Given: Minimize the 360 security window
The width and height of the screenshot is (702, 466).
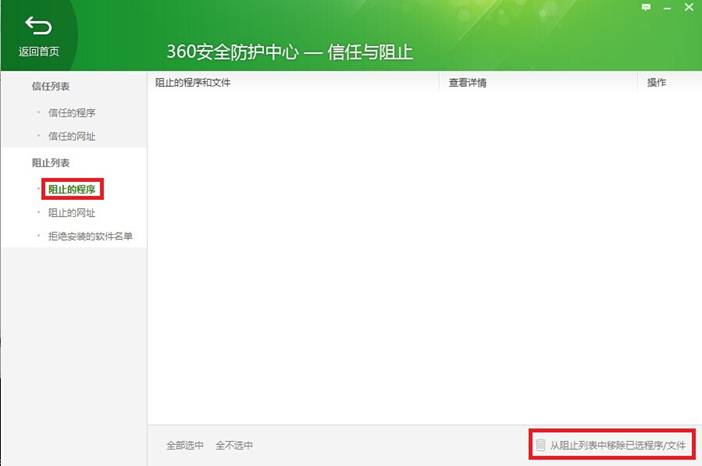Looking at the screenshot, I should [667, 8].
